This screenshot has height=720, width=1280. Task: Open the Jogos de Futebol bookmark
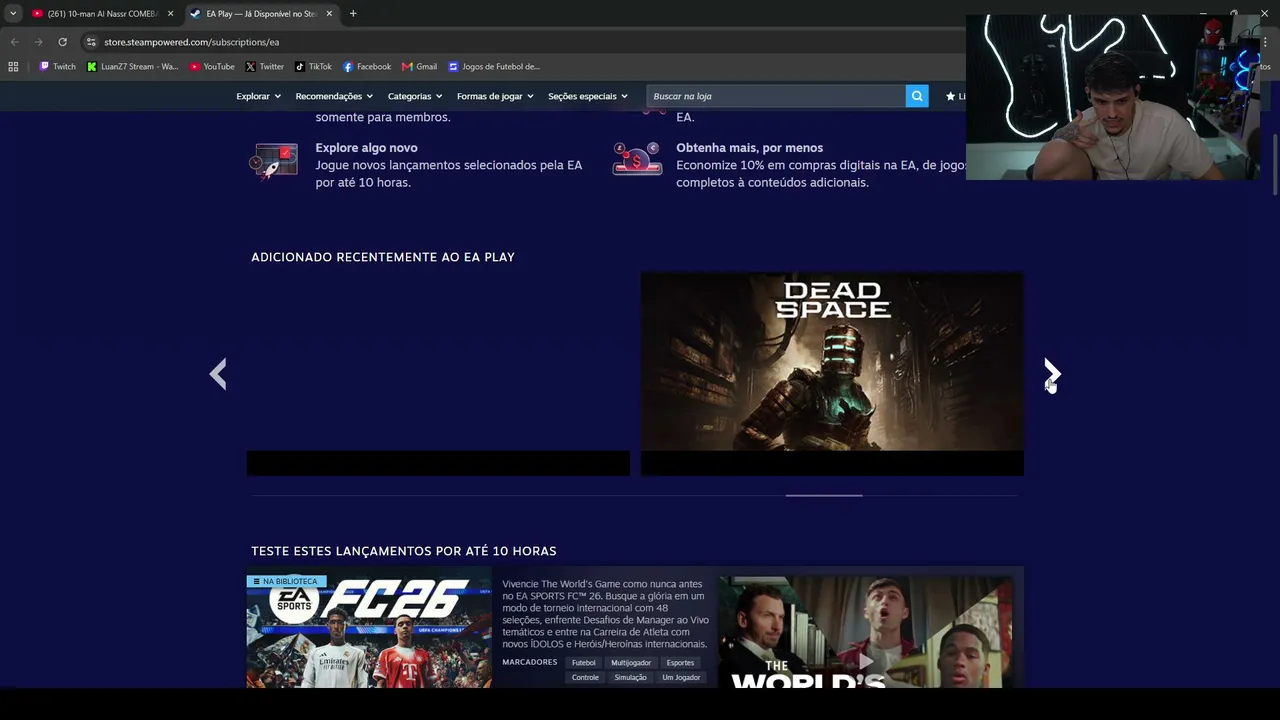[494, 67]
